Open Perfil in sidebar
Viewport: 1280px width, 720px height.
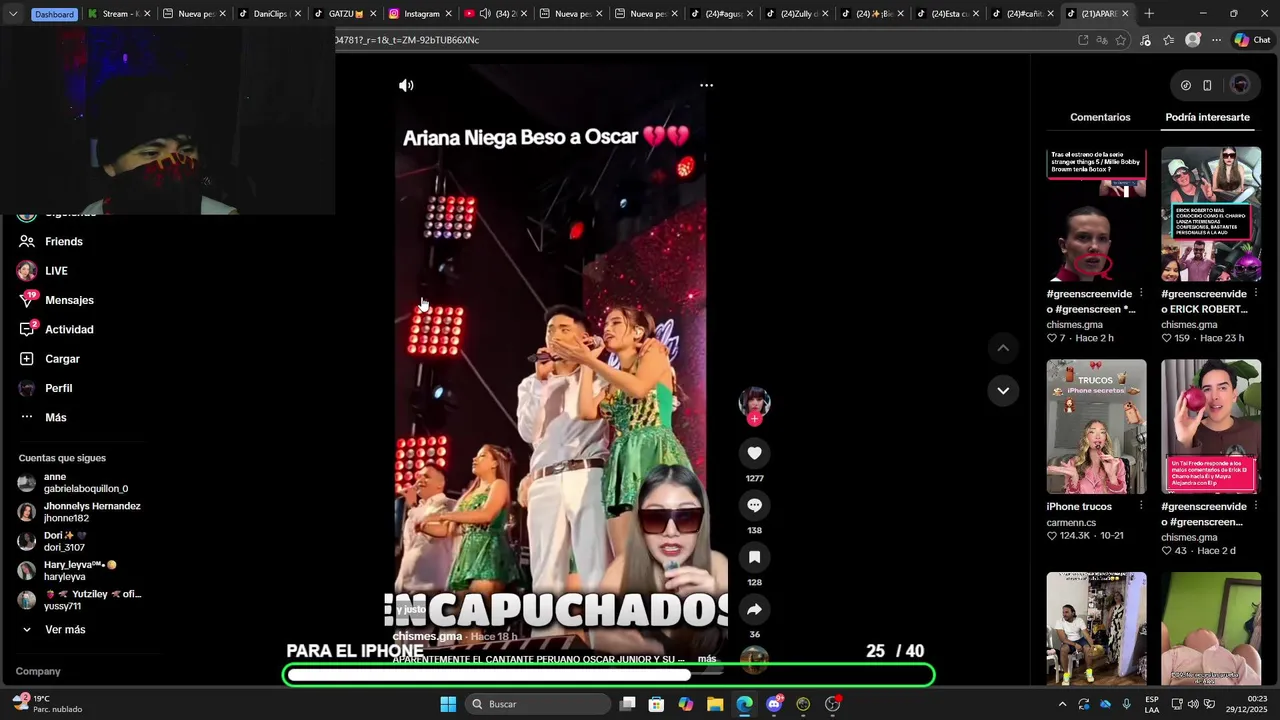[58, 388]
